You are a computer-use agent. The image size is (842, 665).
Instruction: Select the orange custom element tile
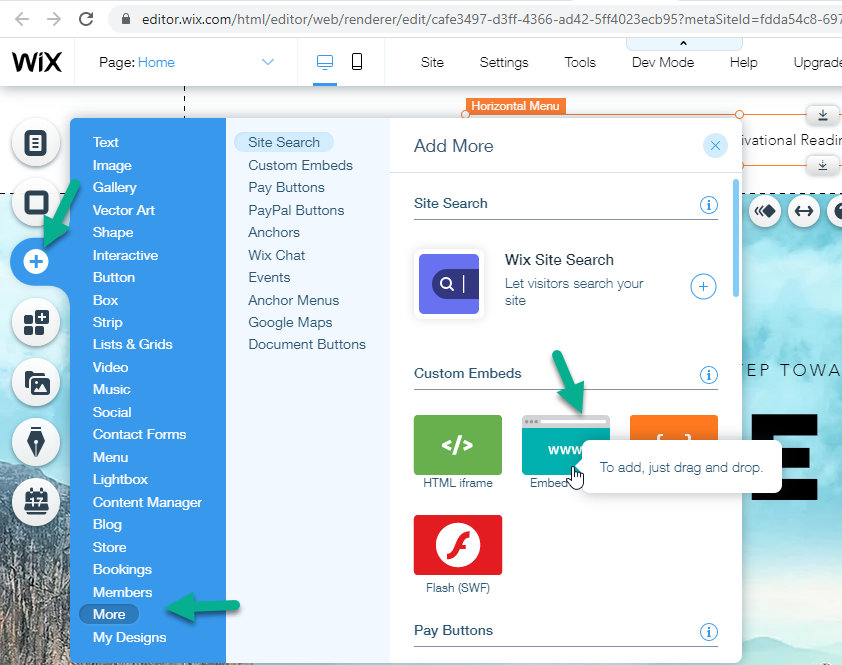tap(673, 428)
